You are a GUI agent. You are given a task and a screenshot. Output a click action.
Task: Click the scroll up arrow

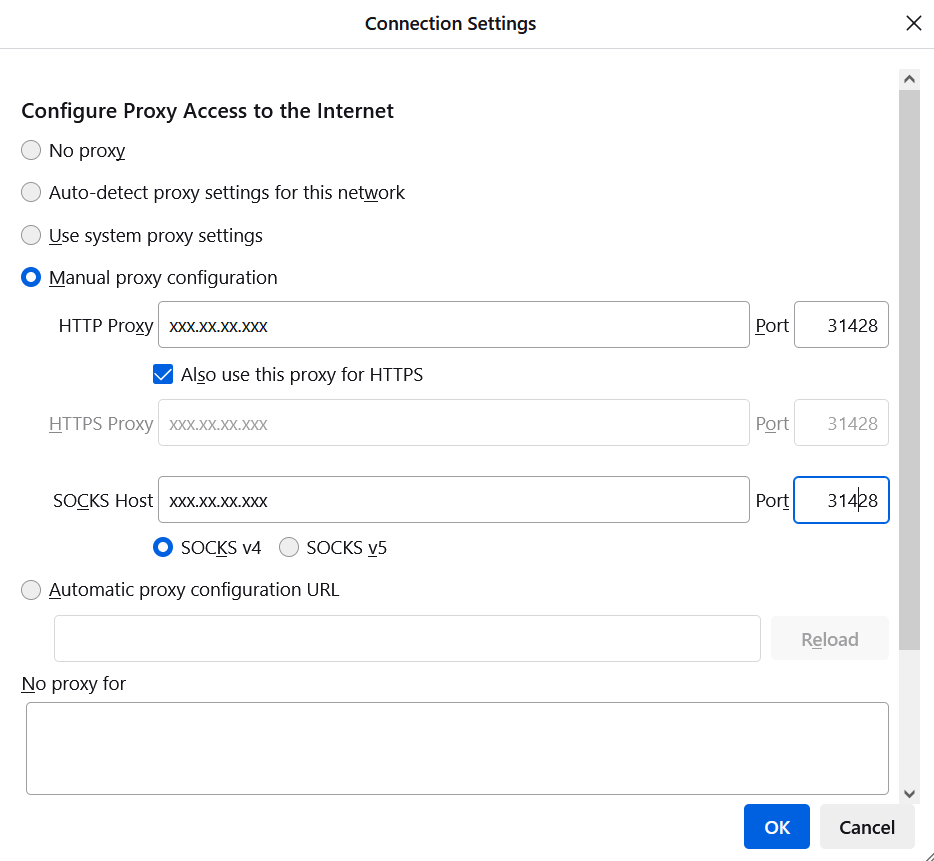[909, 79]
